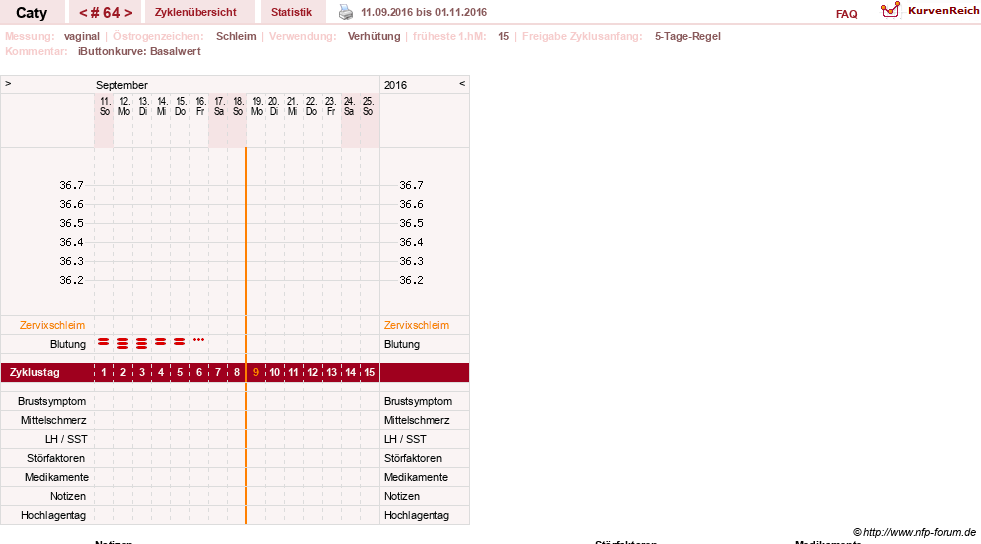Go to previous cycle via # 64 selector
Image resolution: width=981 pixels, height=544 pixels.
83,13
